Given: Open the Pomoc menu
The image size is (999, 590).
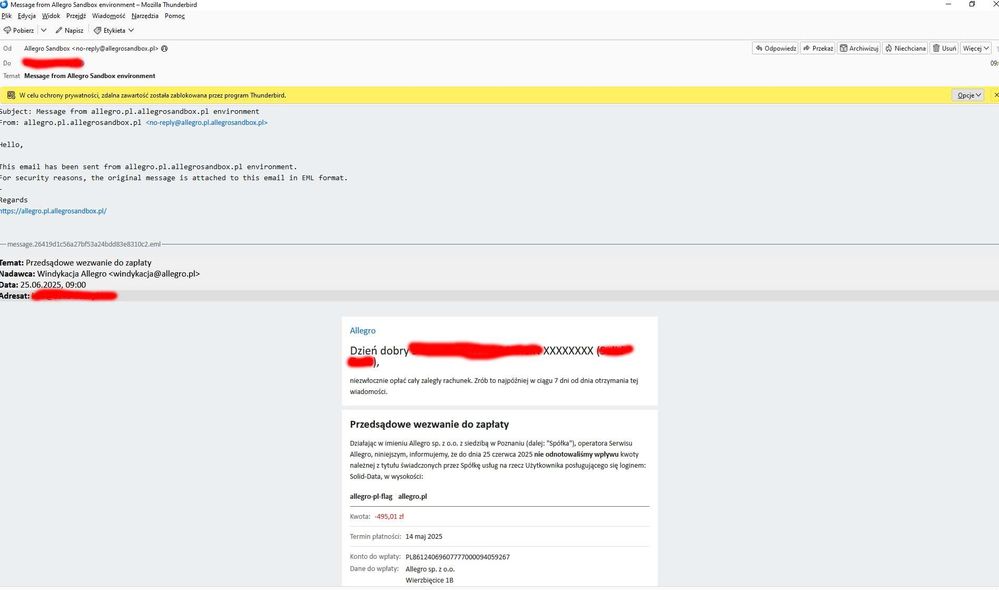Looking at the screenshot, I should (175, 16).
